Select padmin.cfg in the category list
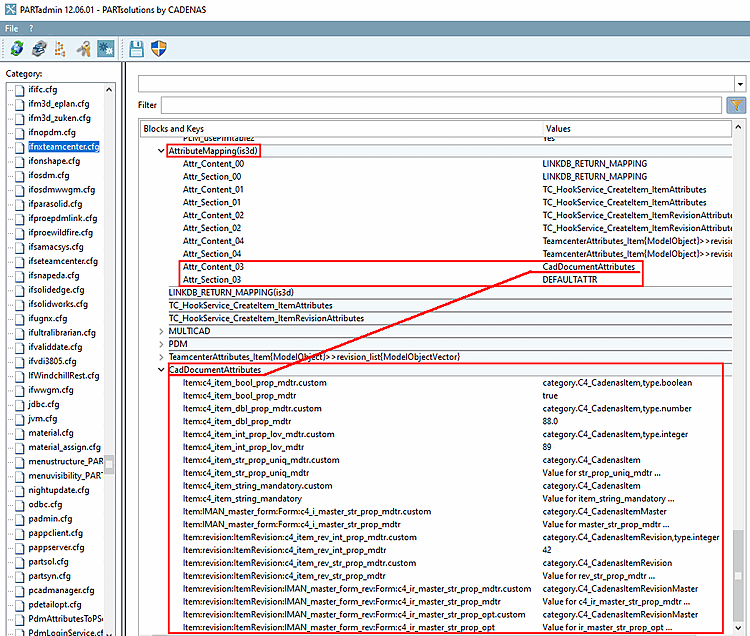The width and height of the screenshot is (750, 636). [50, 519]
